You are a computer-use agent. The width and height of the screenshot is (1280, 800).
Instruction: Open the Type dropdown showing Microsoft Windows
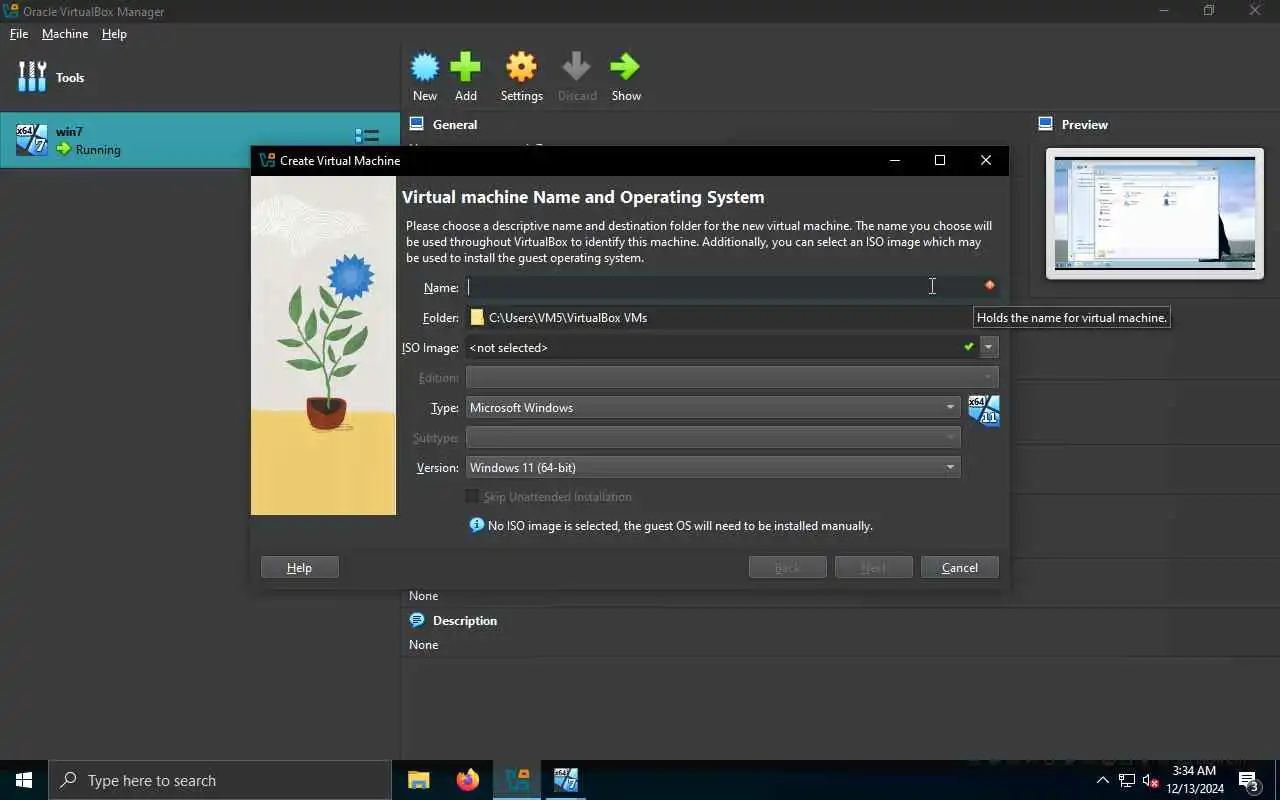713,407
